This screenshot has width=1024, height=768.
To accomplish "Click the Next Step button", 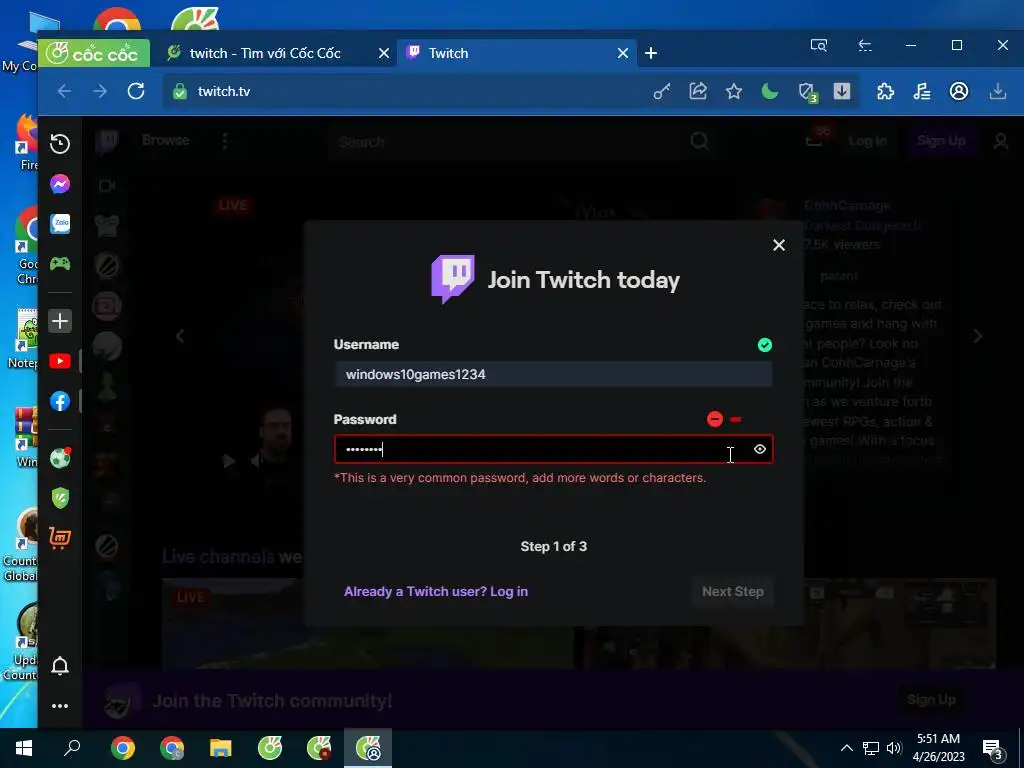I will click(x=733, y=592).
